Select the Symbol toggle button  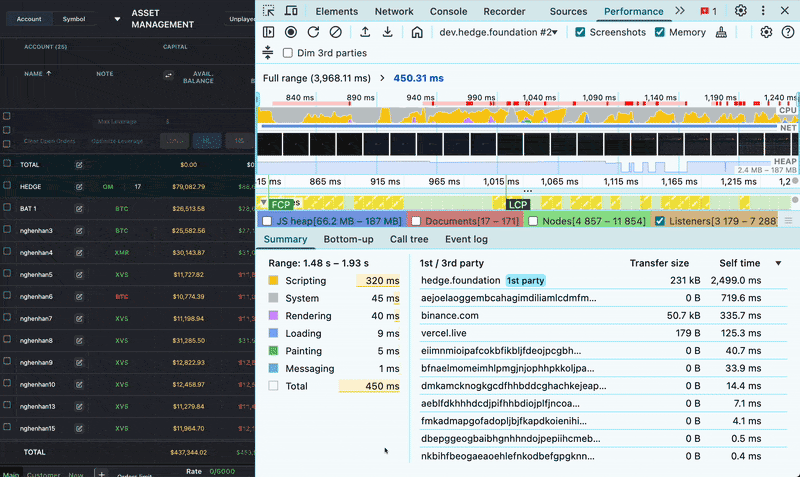(74, 19)
